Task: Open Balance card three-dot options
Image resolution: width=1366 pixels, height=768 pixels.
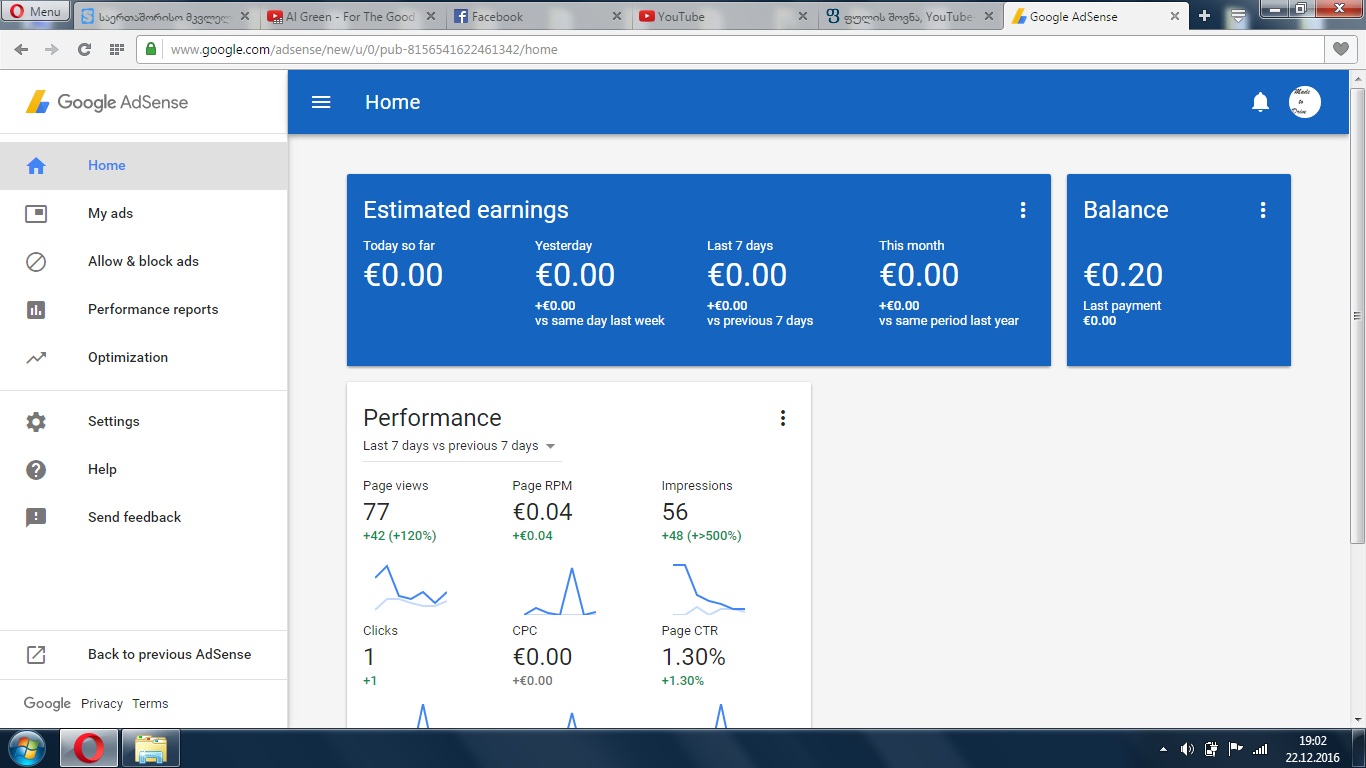Action: [1262, 210]
